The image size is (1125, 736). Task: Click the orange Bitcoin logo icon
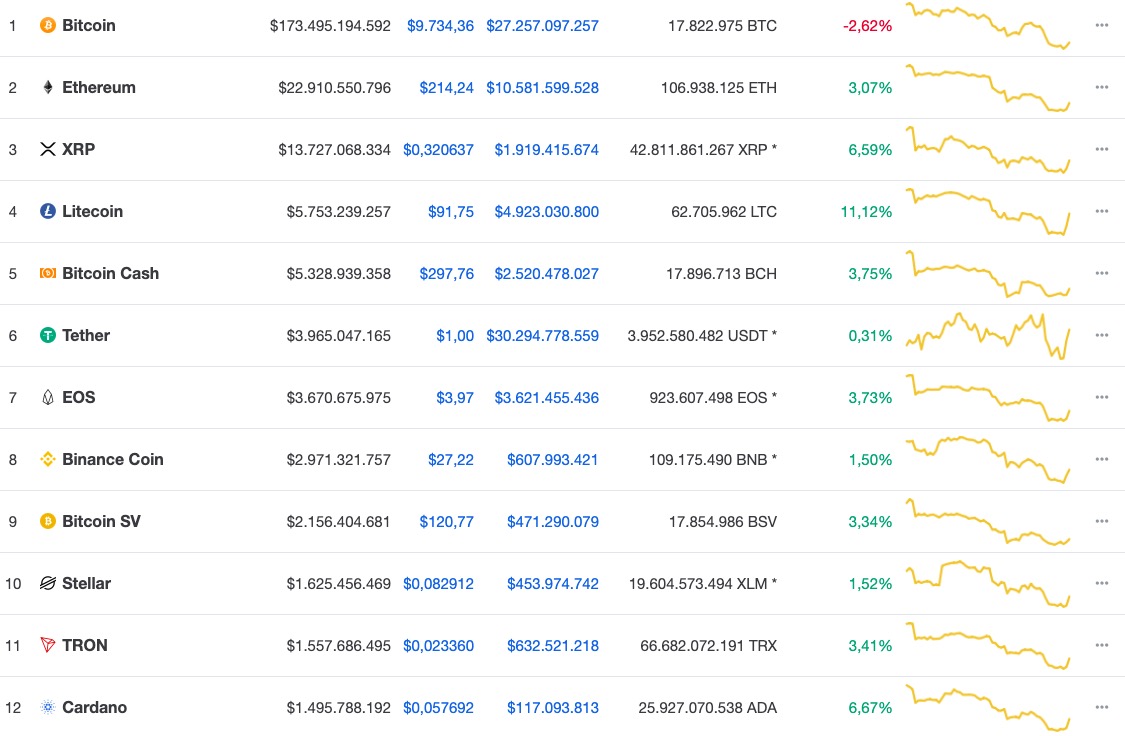(47, 26)
